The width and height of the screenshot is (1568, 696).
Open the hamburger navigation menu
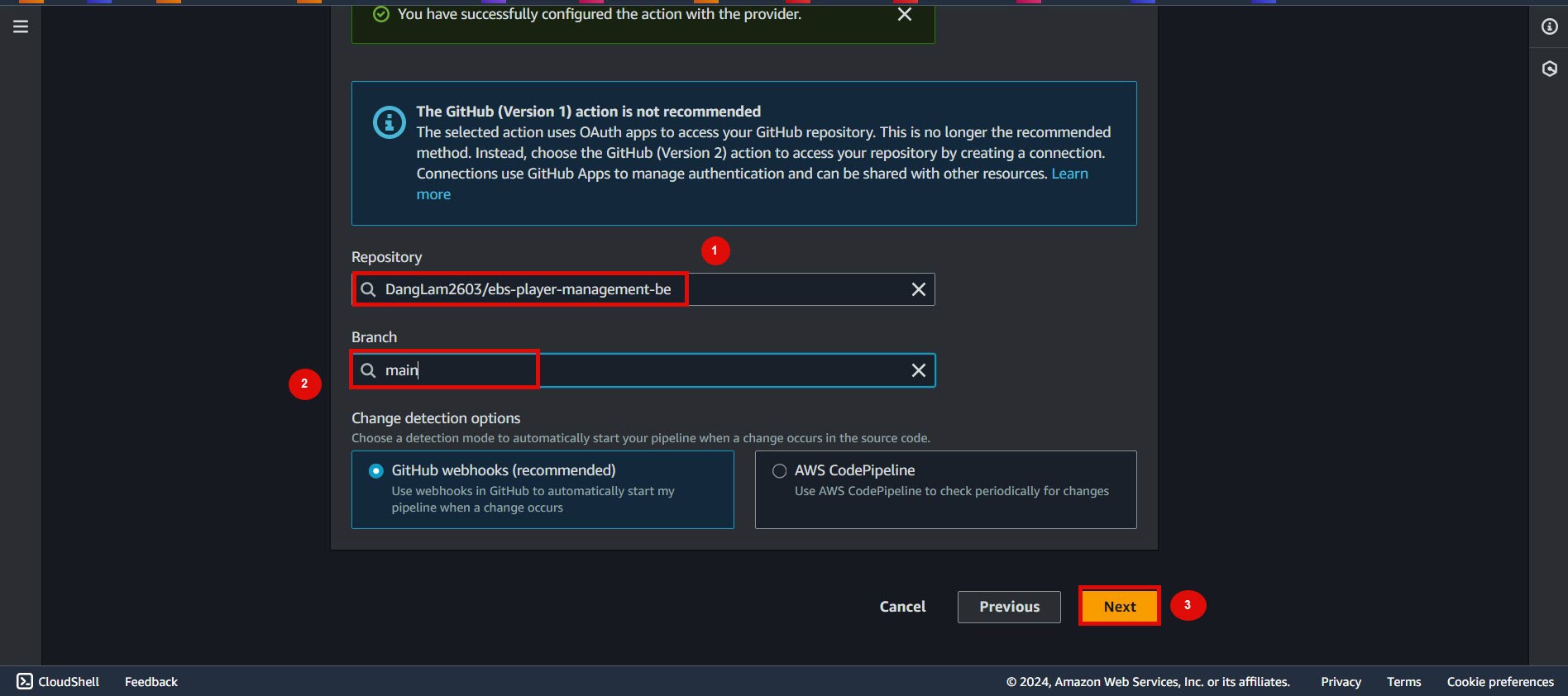click(x=21, y=26)
